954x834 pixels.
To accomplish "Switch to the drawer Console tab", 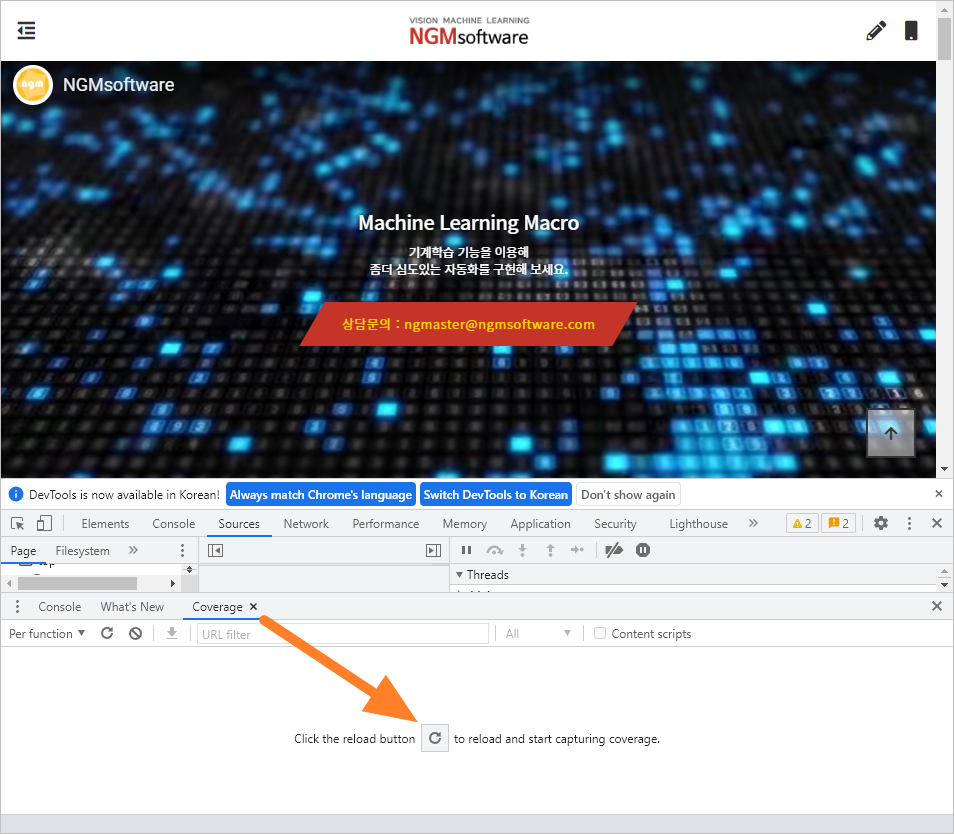I will point(60,606).
